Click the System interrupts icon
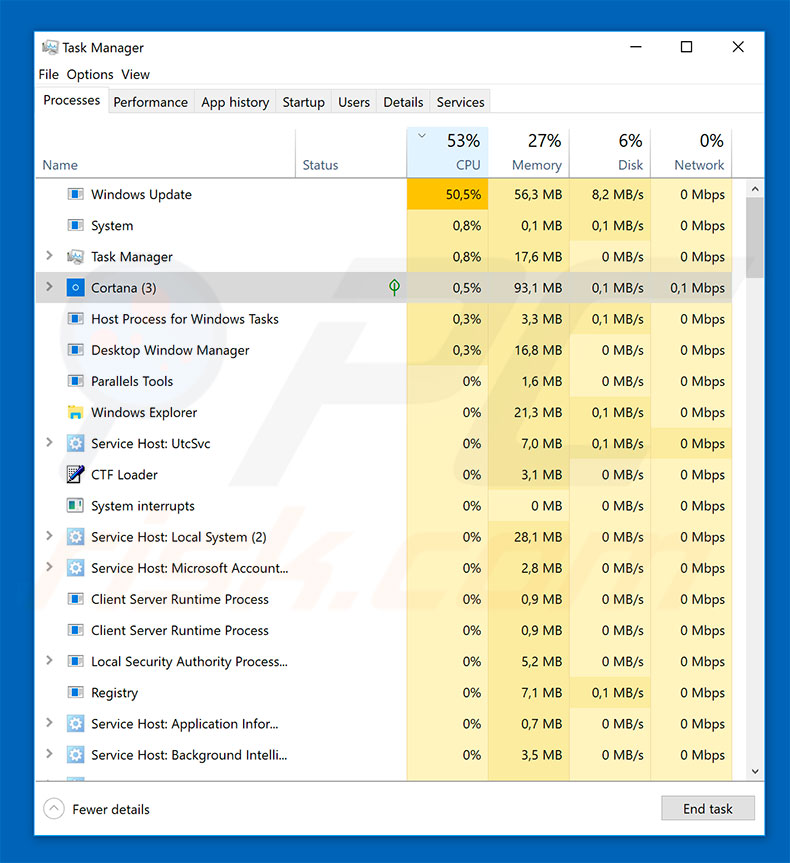Viewport: 790px width, 863px height. tap(75, 505)
